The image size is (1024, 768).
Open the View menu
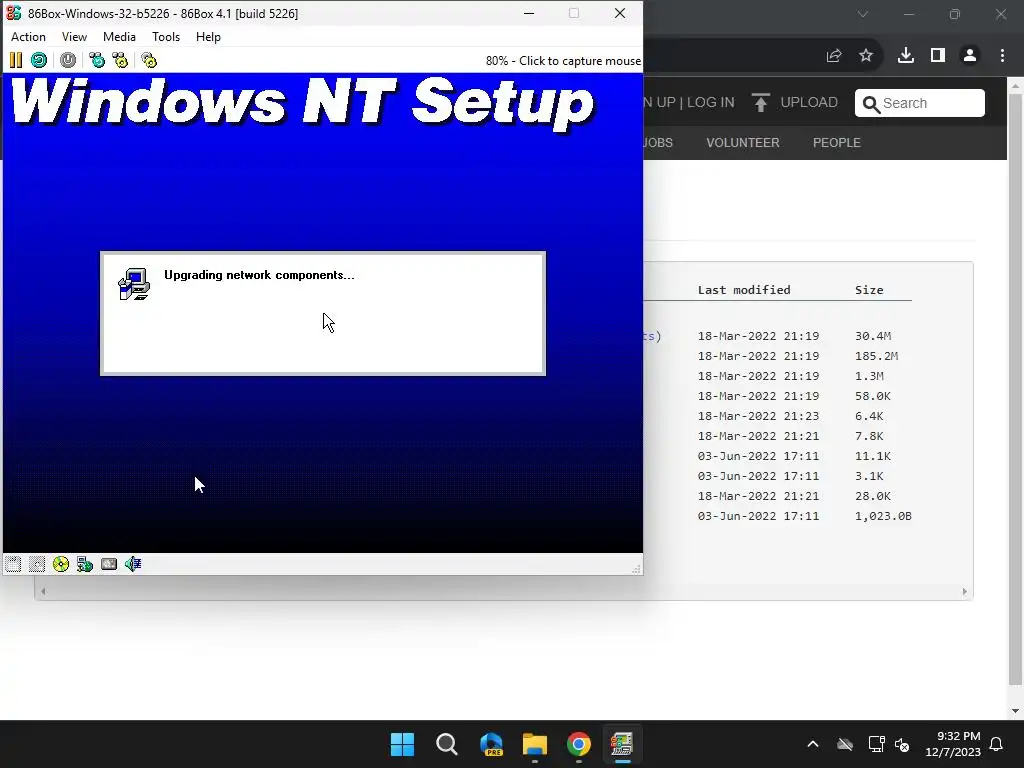[74, 37]
